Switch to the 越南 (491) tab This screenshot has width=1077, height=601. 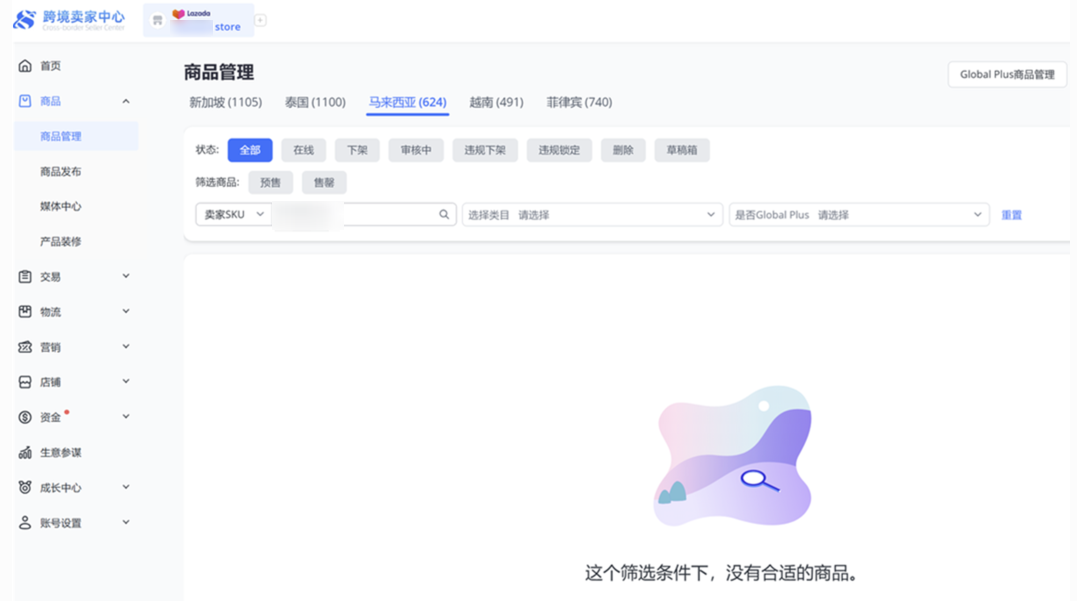pos(496,102)
